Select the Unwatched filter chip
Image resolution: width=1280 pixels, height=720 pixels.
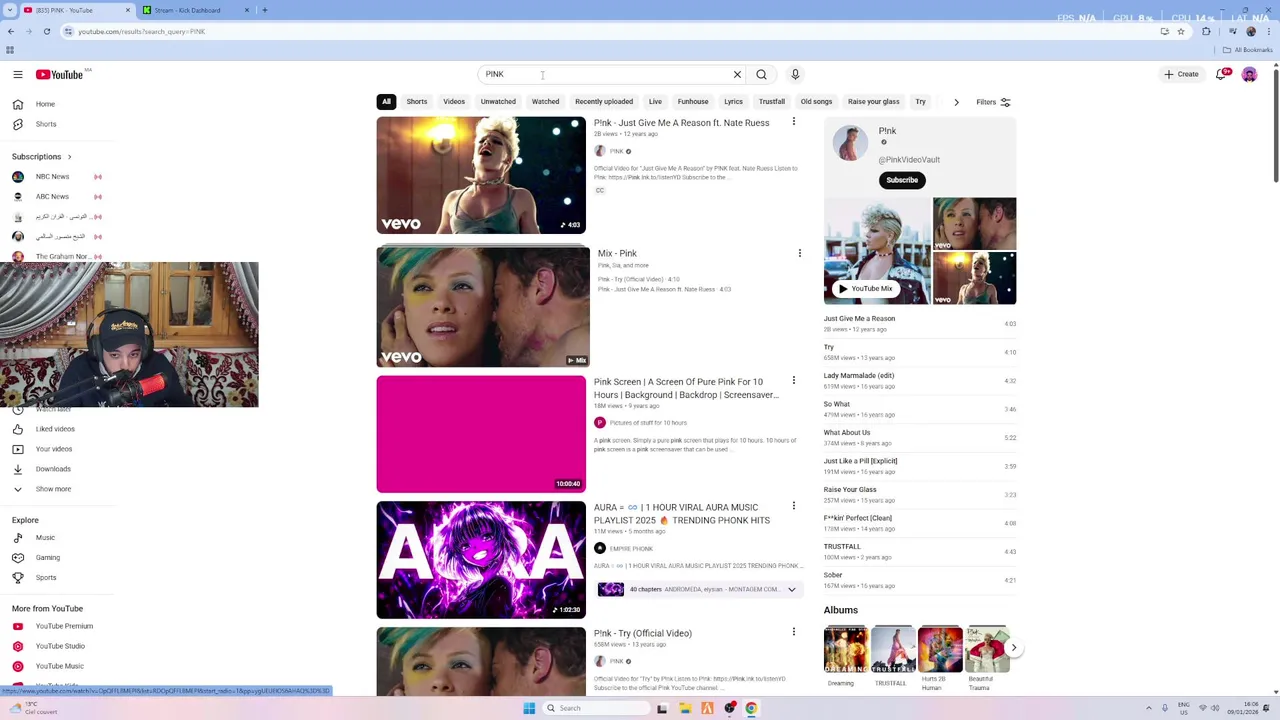coord(498,101)
